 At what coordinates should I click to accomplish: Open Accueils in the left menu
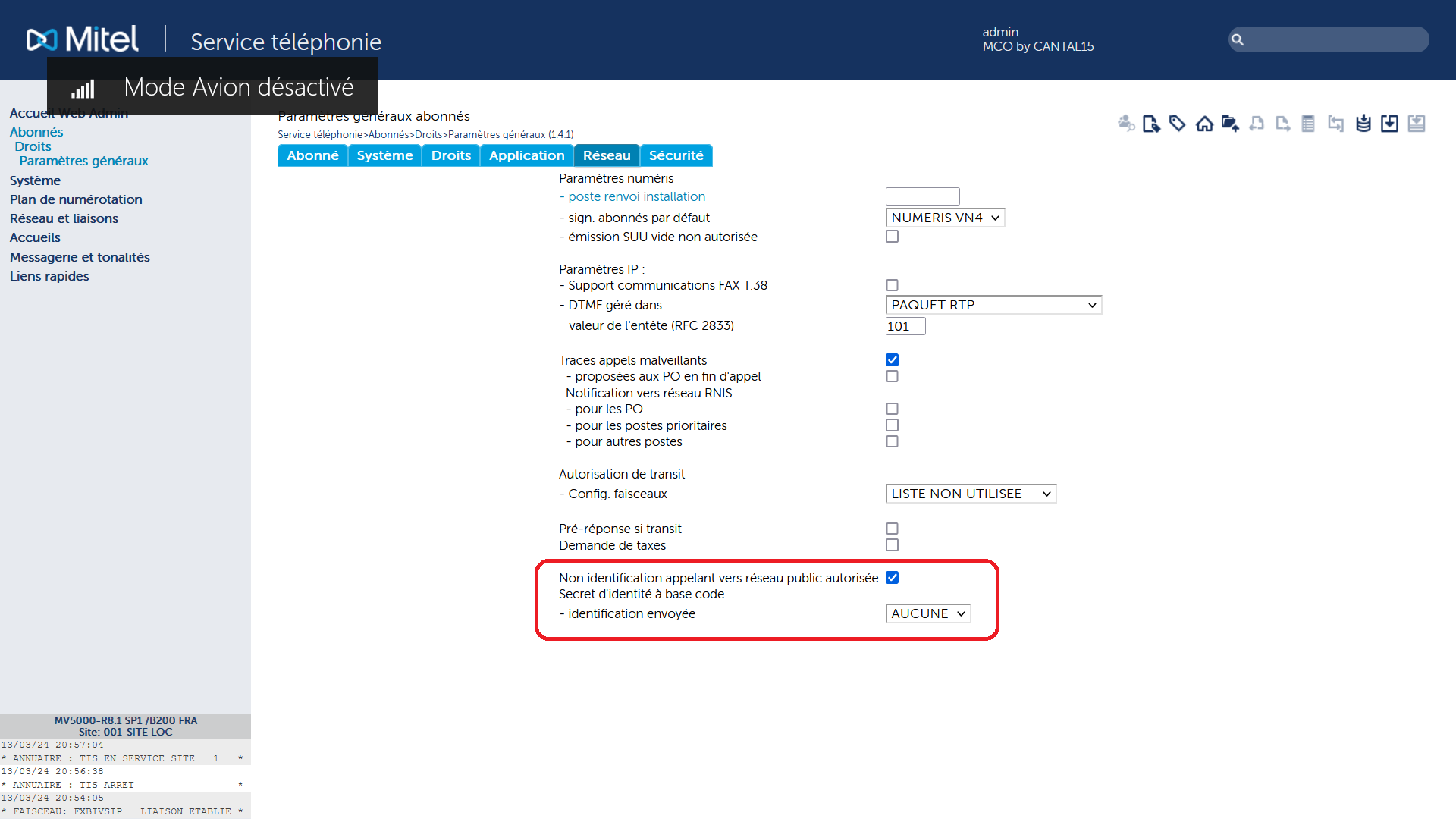35,237
